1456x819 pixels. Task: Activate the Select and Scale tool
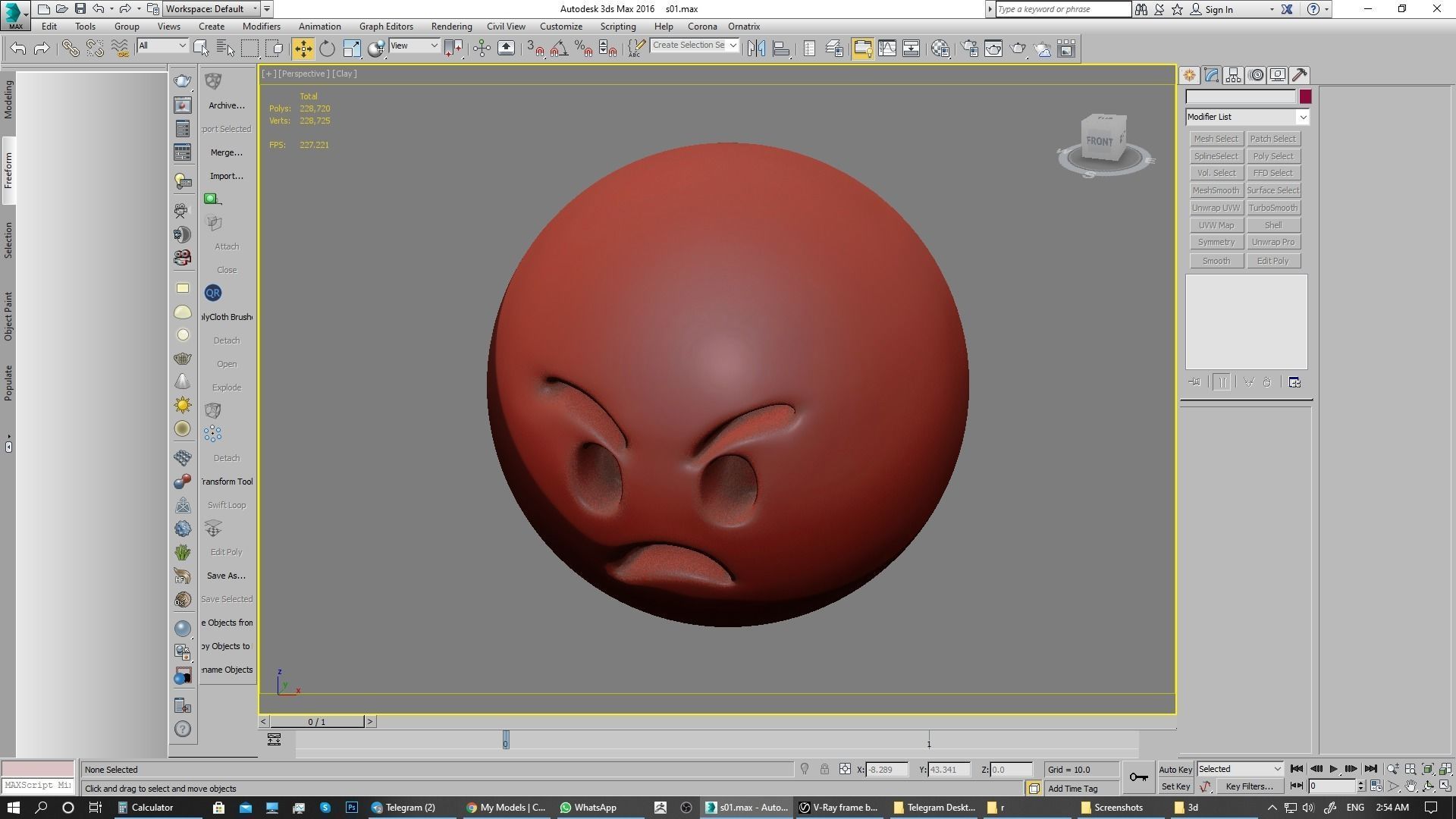[352, 49]
